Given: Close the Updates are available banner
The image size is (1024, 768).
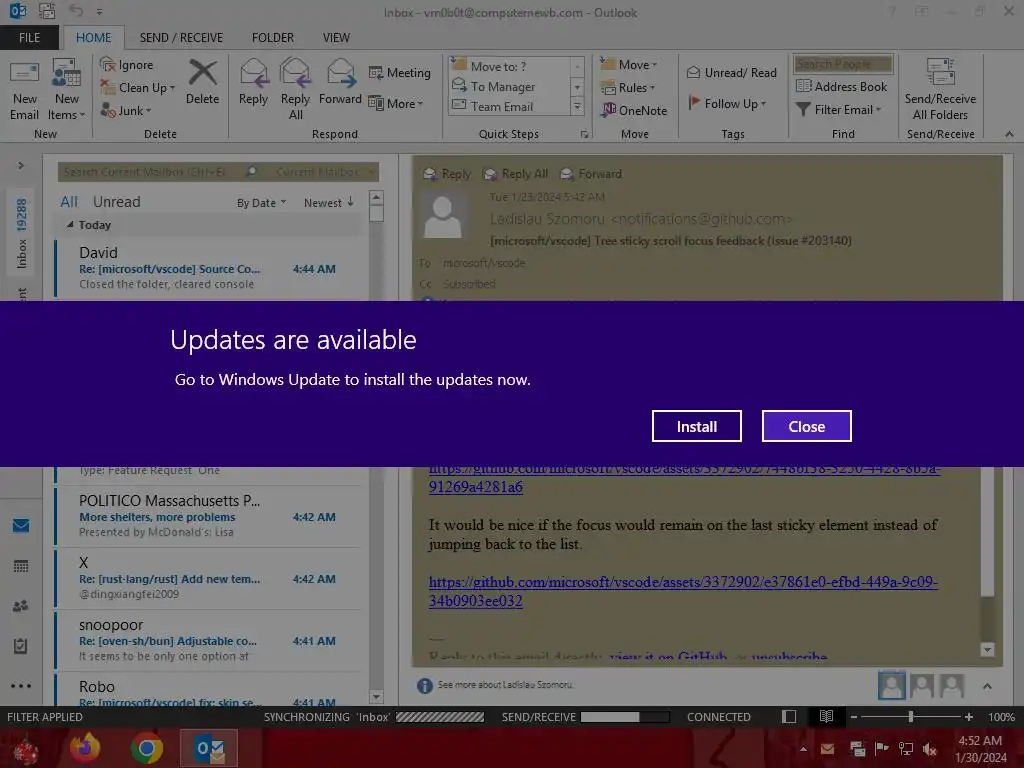Looking at the screenshot, I should [x=807, y=426].
